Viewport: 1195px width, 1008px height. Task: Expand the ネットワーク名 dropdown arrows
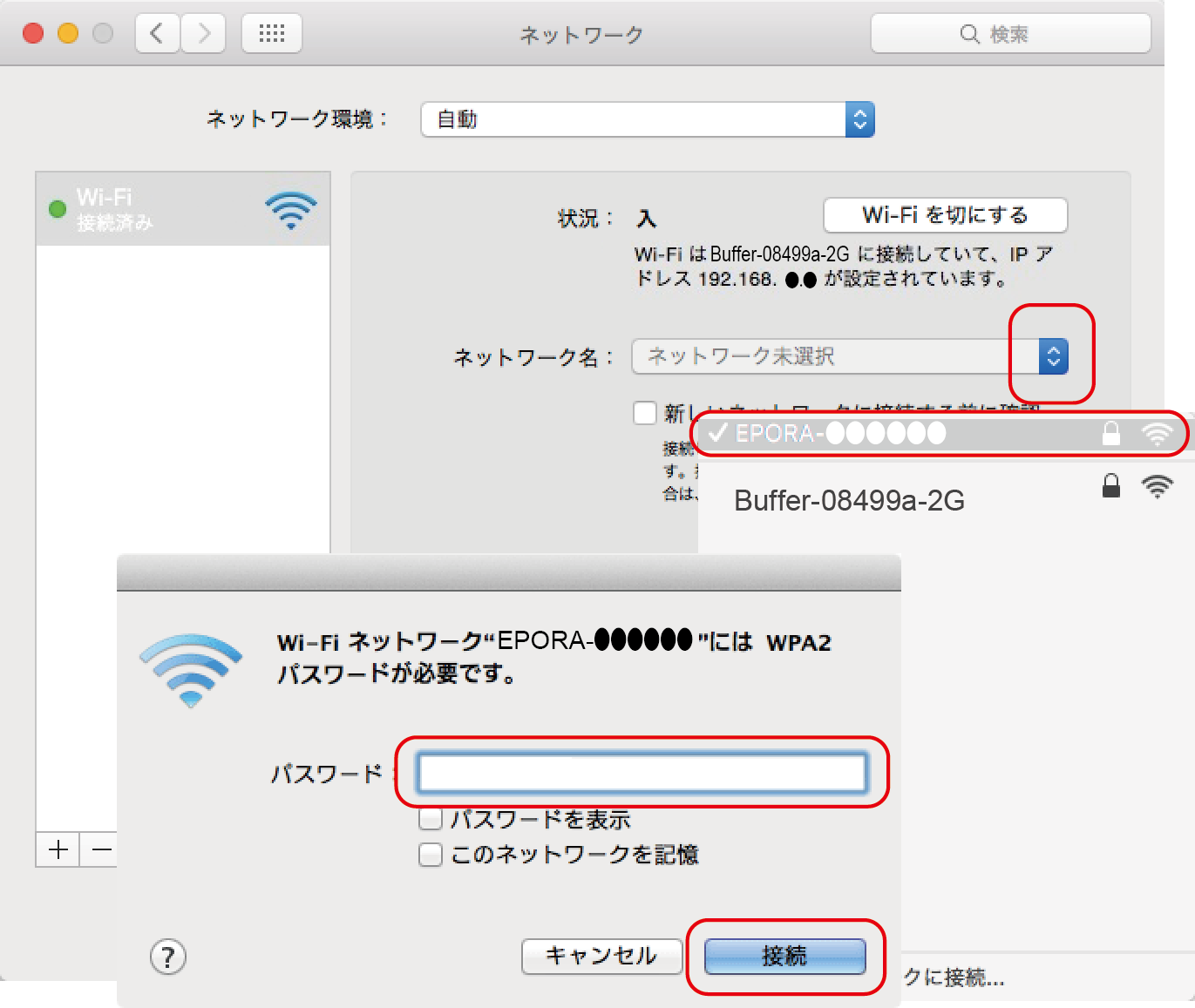(x=1053, y=356)
